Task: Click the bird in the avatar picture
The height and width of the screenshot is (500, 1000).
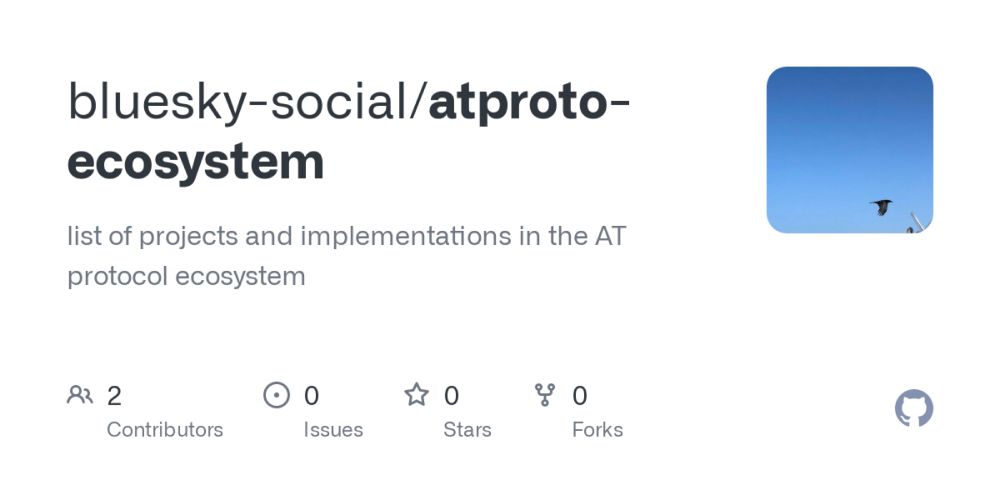Action: coord(881,207)
